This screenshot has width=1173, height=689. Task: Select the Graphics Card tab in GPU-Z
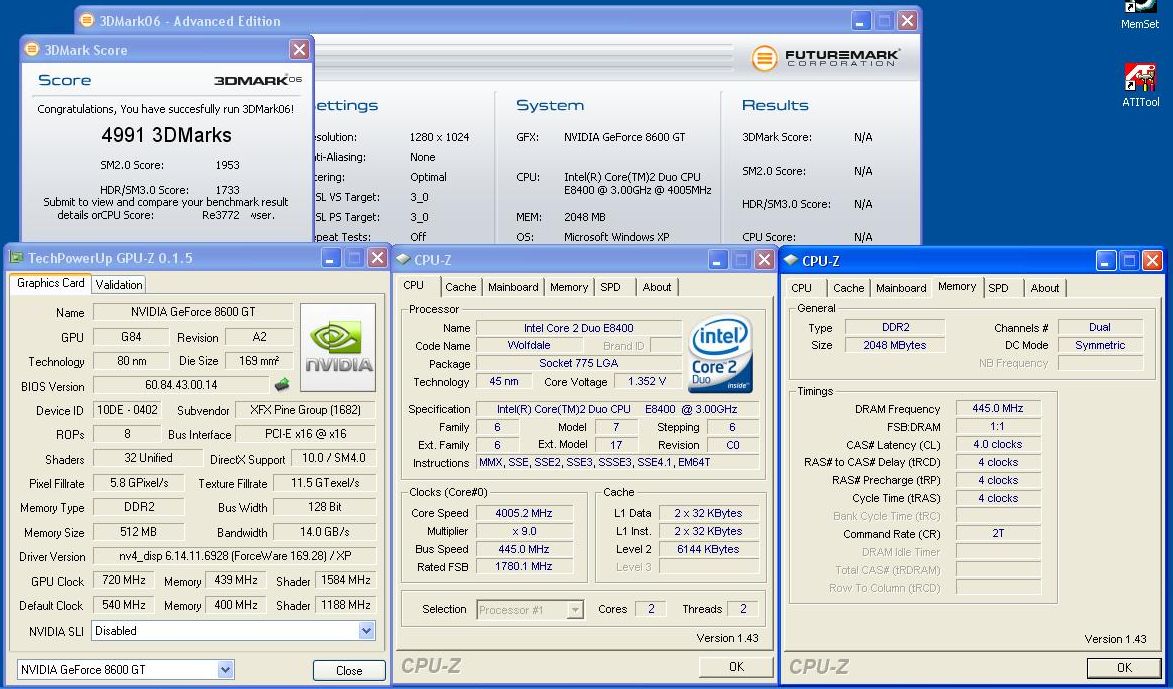pyautogui.click(x=50, y=283)
